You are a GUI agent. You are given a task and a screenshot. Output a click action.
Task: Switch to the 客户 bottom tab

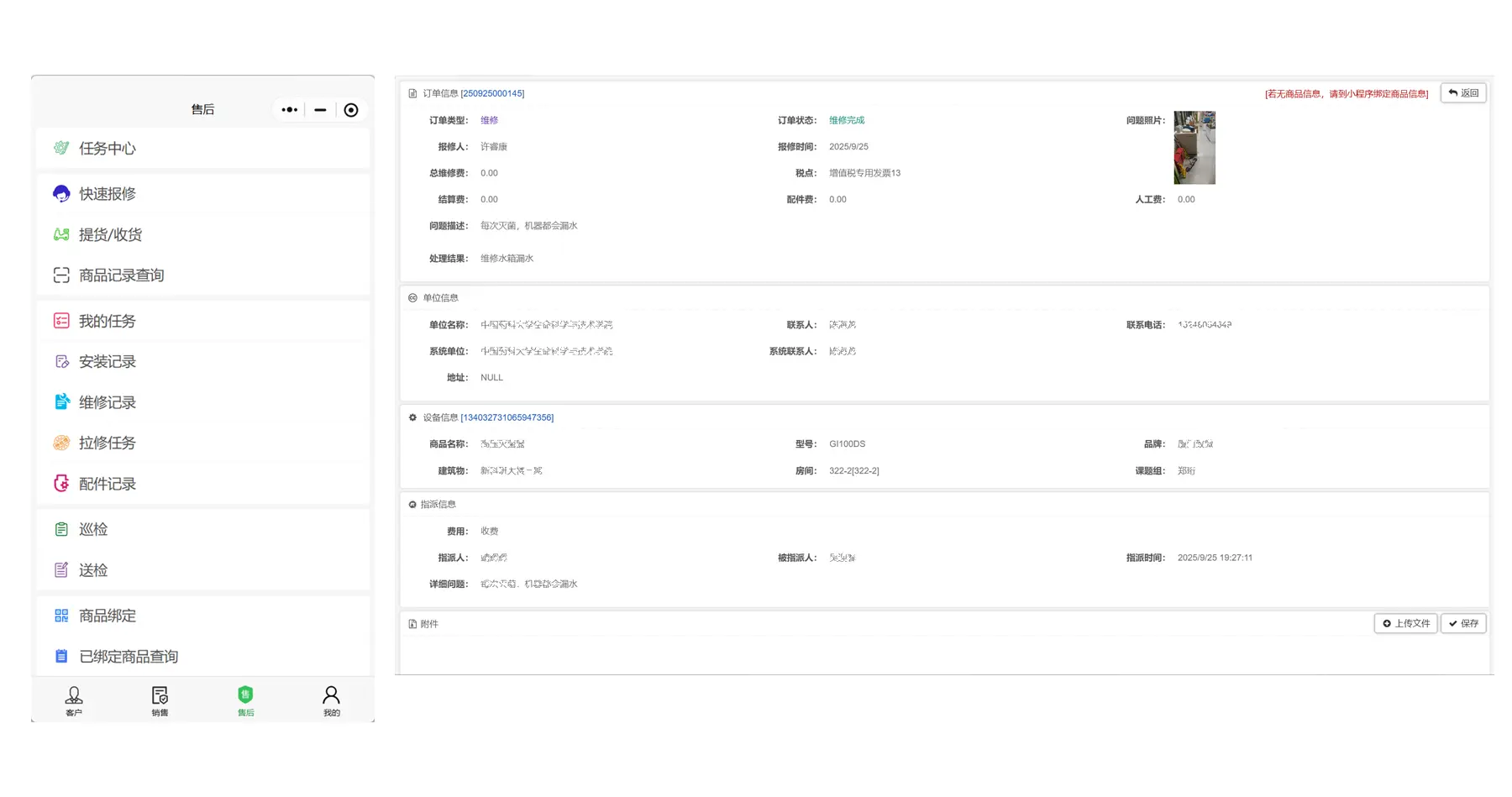[x=74, y=700]
